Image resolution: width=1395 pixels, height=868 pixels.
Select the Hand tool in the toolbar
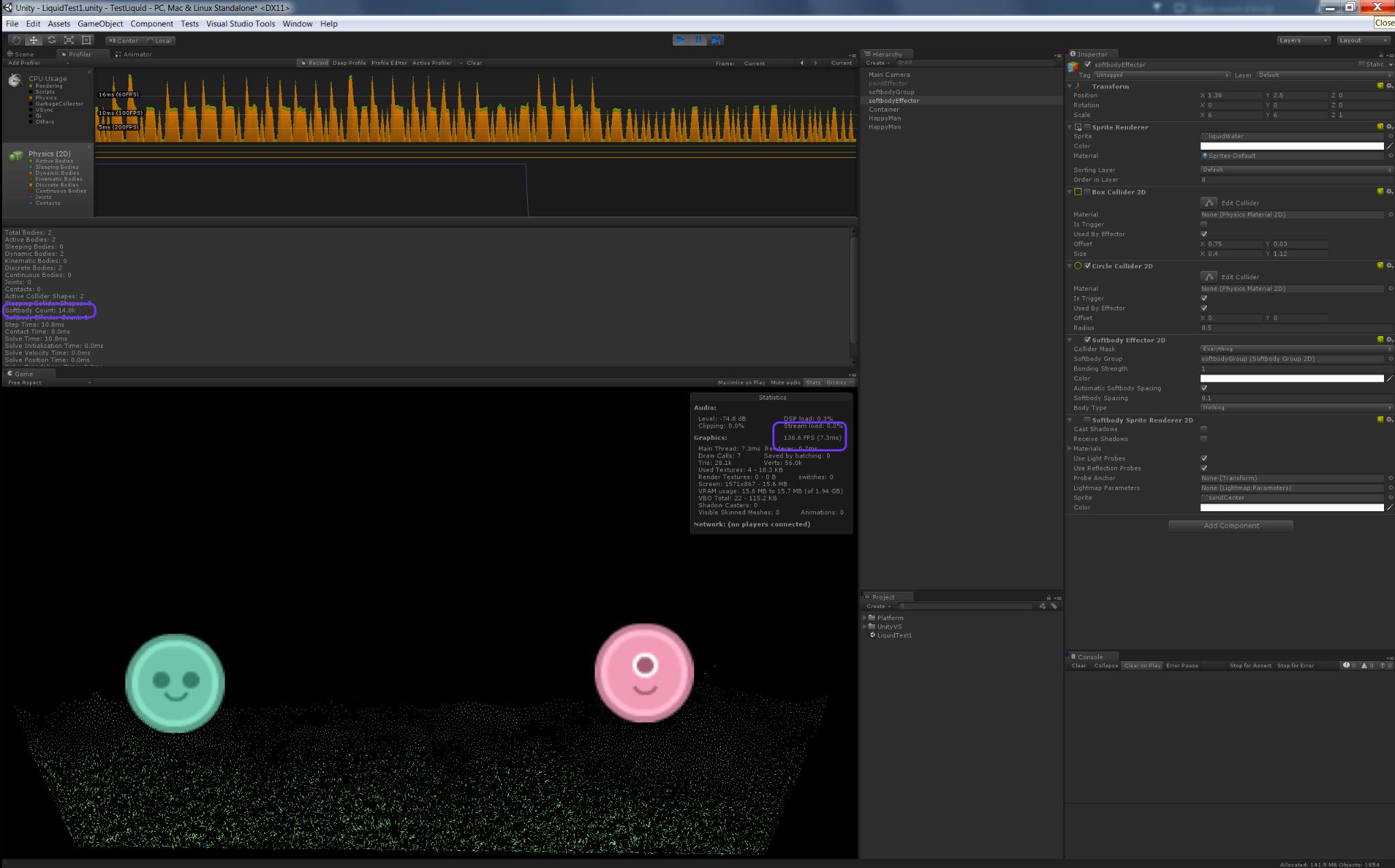coord(16,40)
